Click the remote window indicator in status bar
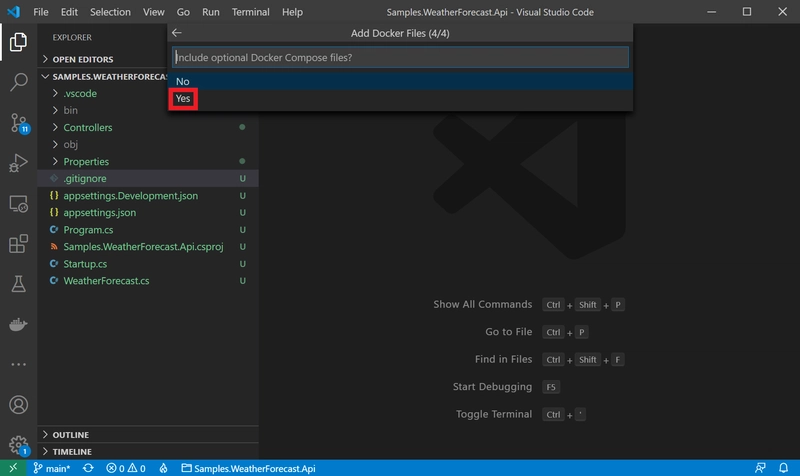800x476 pixels. (x=13, y=468)
